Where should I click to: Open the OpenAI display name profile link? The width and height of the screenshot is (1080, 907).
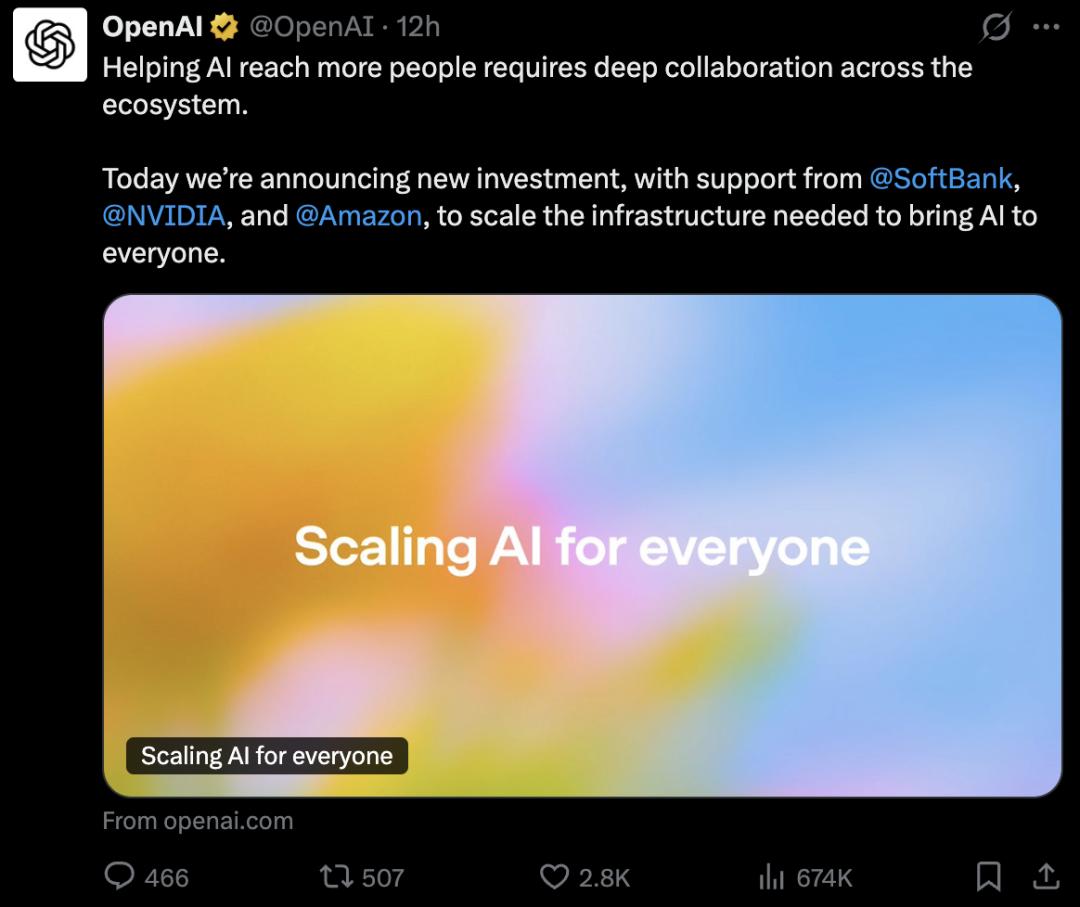tap(153, 28)
